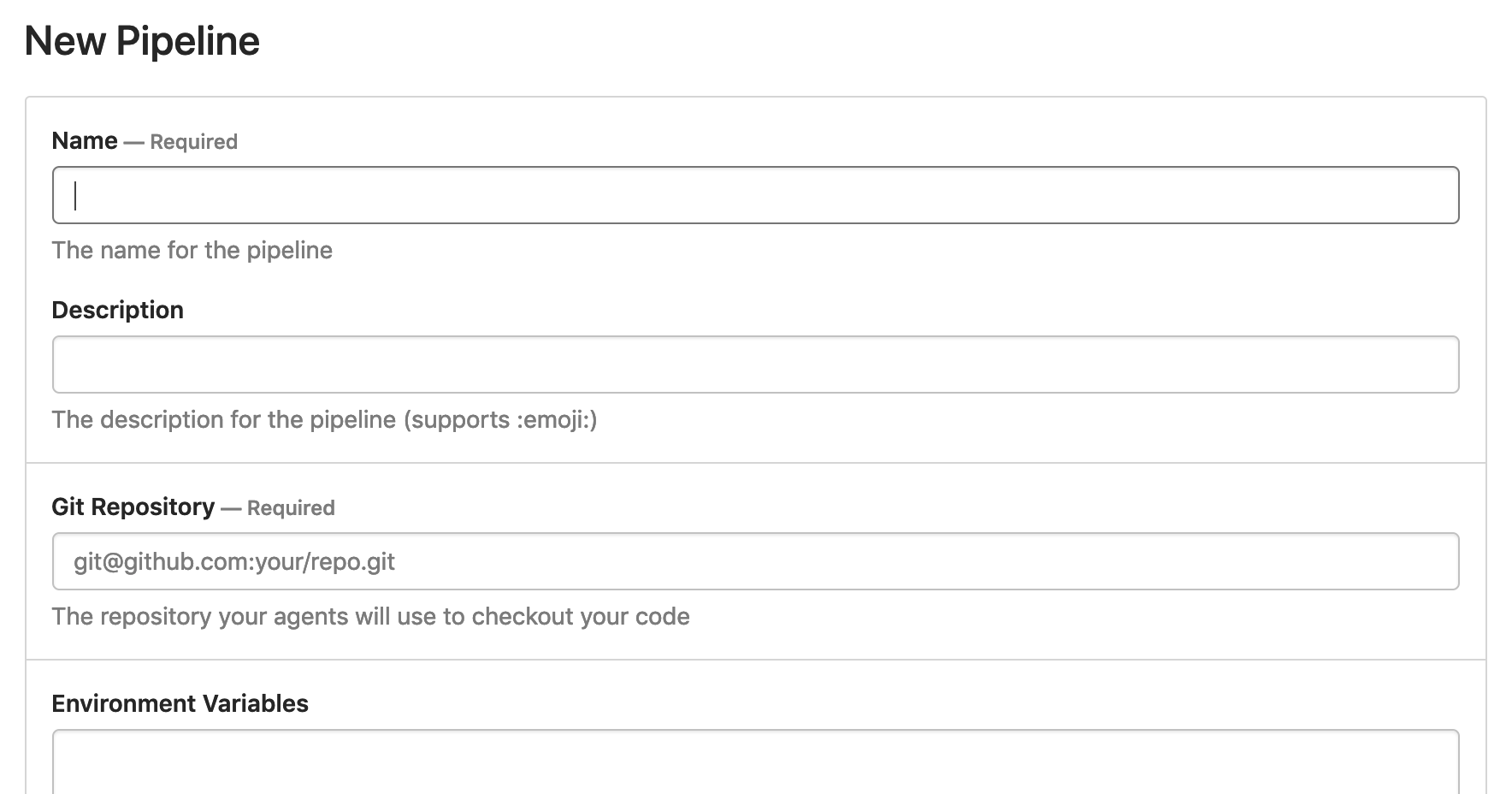This screenshot has height=794, width=1512.
Task: Click the git@github.com:your/repo.git placeholder text
Action: point(234,561)
